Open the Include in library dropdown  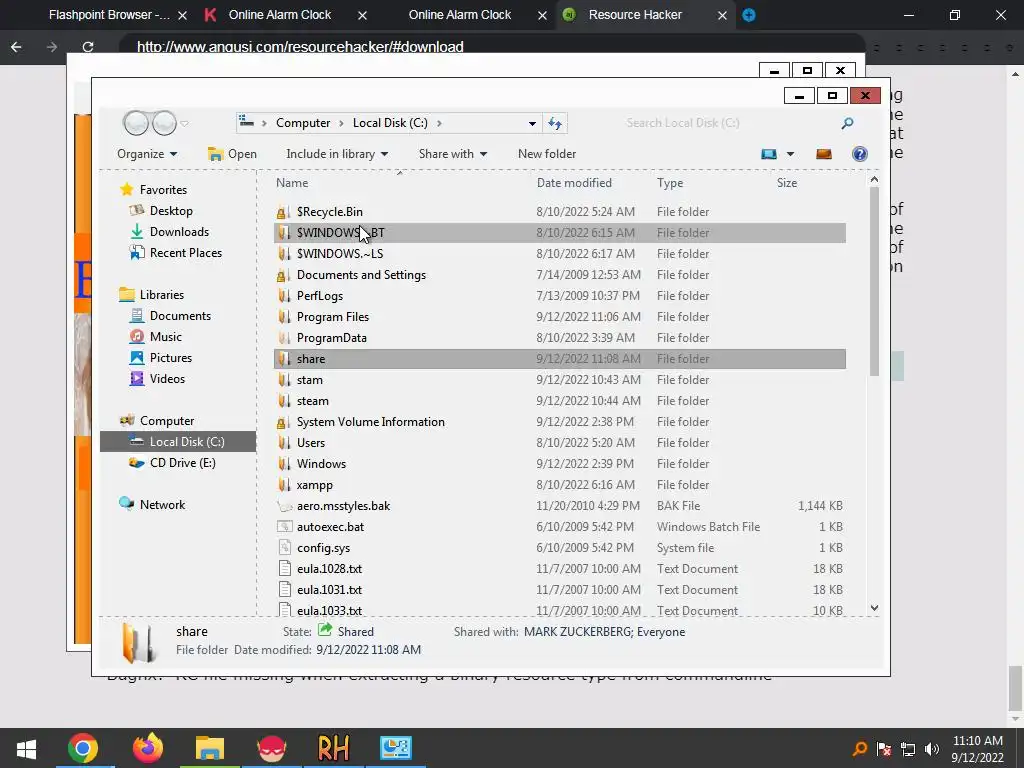click(337, 154)
